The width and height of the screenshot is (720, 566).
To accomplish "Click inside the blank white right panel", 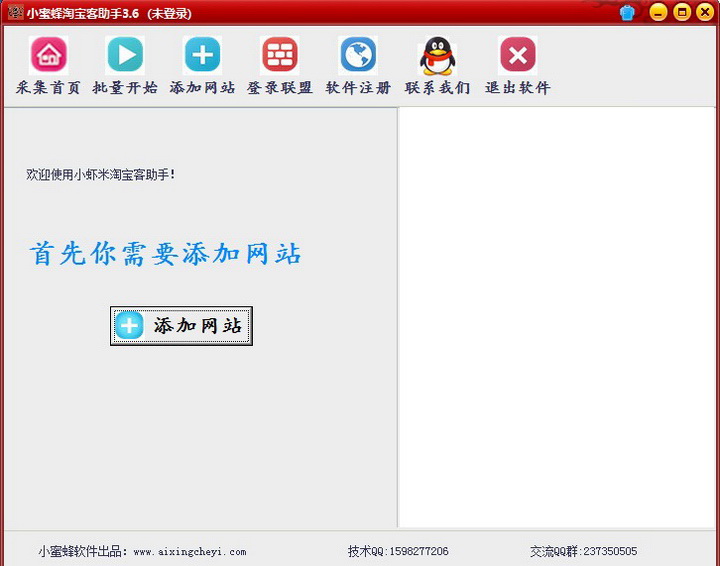I will (x=557, y=317).
